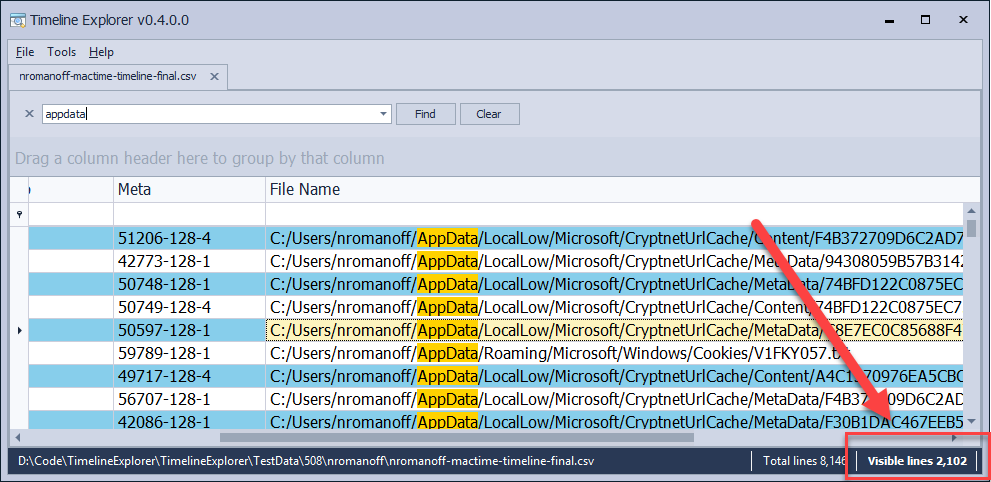
Task: Click the current row indicator arrow
Action: (x=19, y=330)
